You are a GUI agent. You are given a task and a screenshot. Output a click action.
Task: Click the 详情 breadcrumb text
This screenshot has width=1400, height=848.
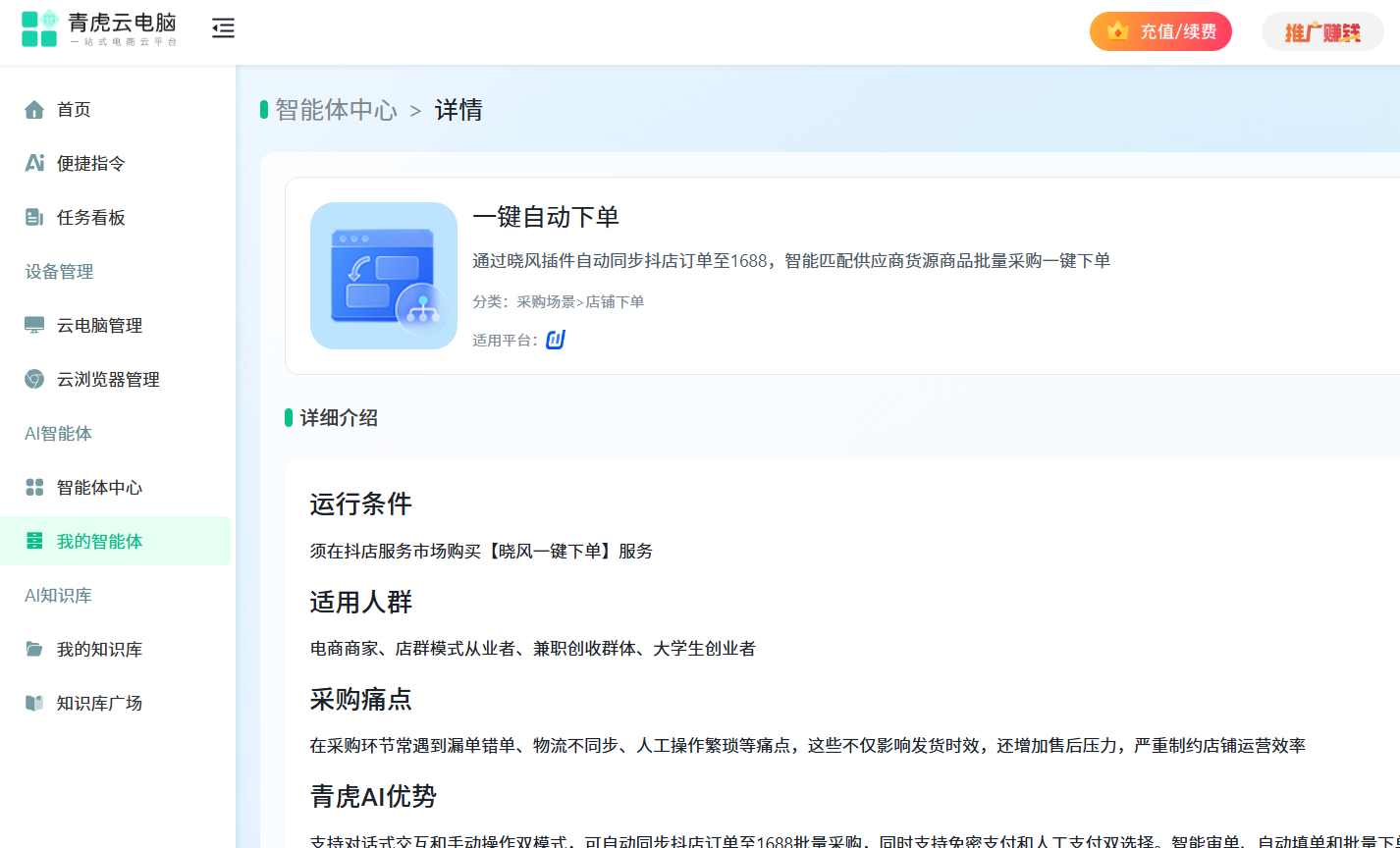[x=458, y=110]
